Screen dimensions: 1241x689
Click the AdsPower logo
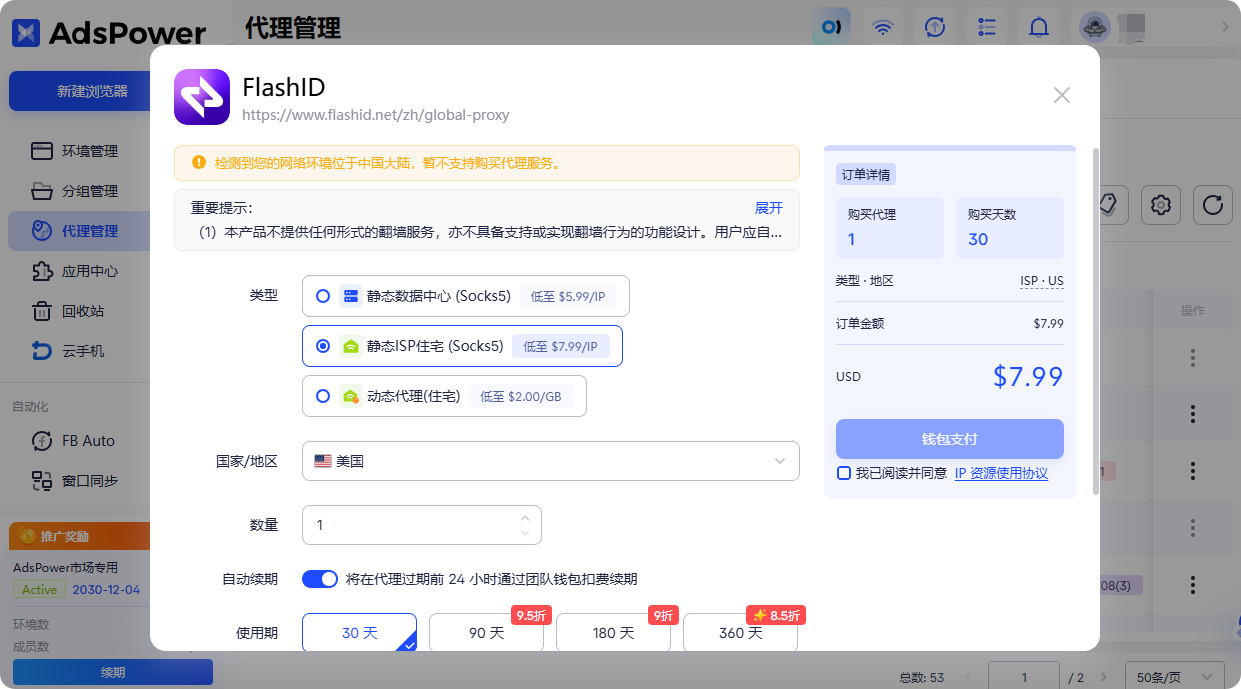[109, 32]
